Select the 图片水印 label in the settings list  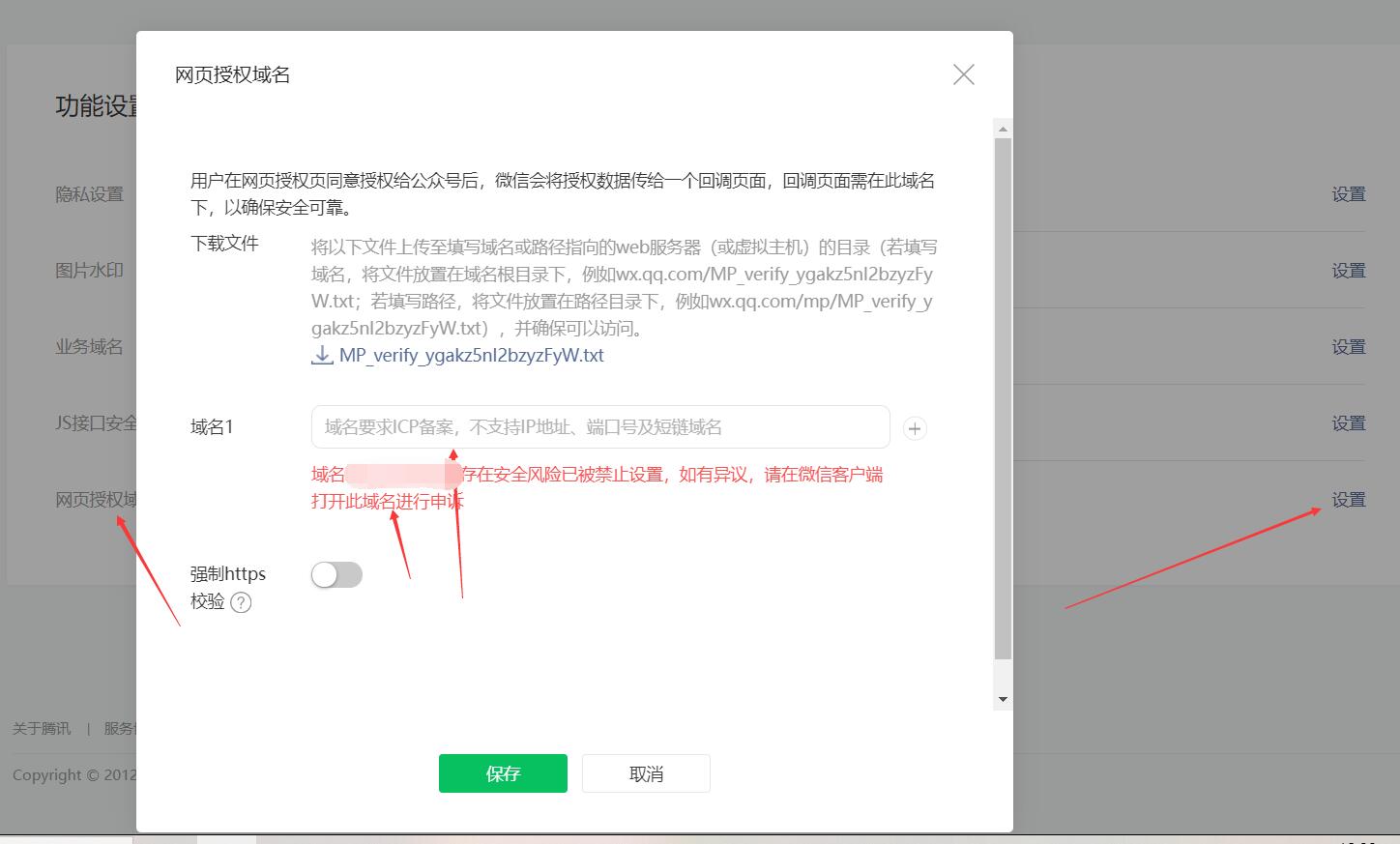tap(89, 271)
